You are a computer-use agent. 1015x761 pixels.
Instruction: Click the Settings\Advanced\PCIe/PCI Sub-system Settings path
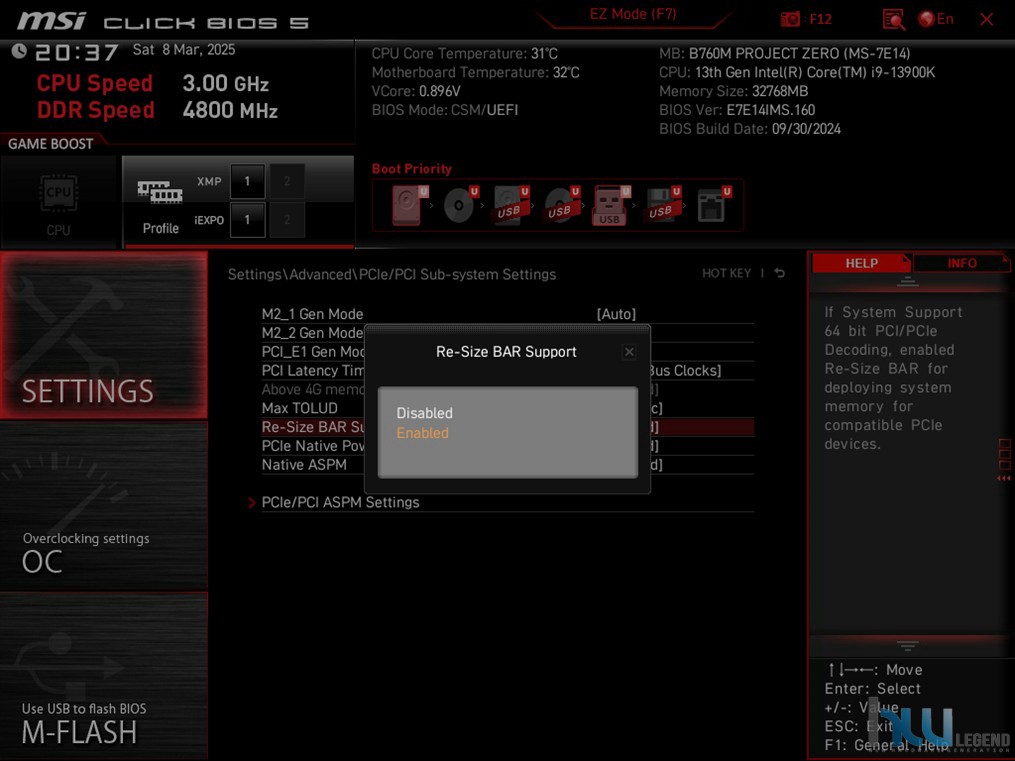click(x=392, y=274)
